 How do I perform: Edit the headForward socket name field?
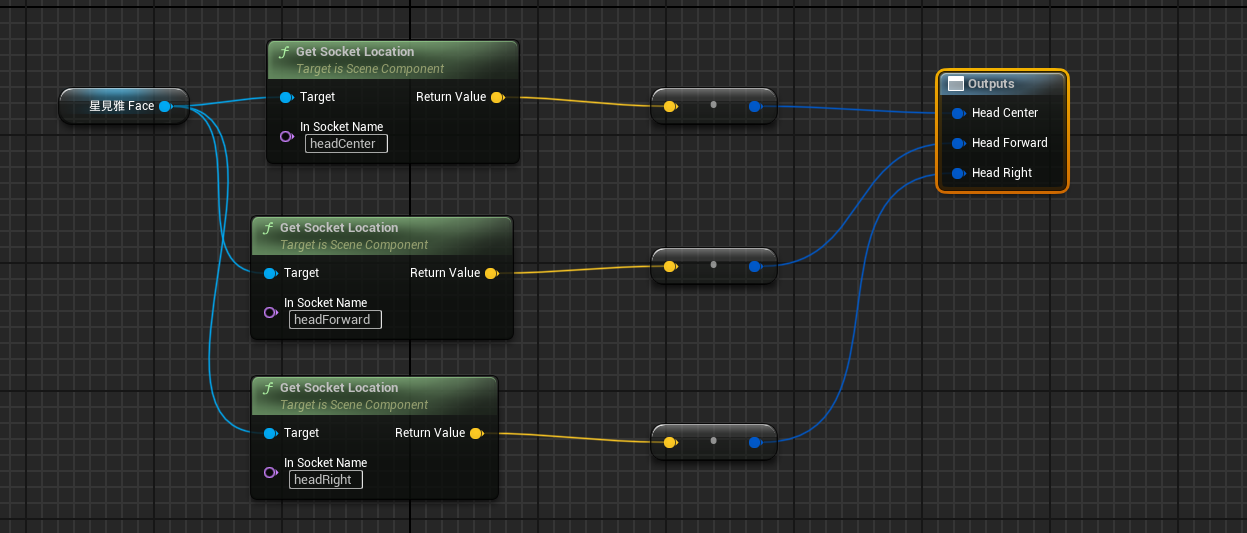pos(335,320)
